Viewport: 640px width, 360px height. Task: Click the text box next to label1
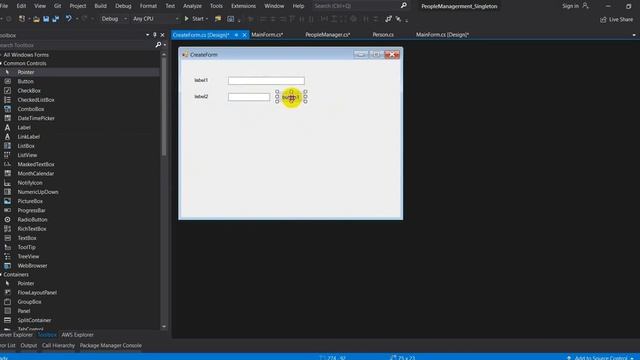(266, 81)
